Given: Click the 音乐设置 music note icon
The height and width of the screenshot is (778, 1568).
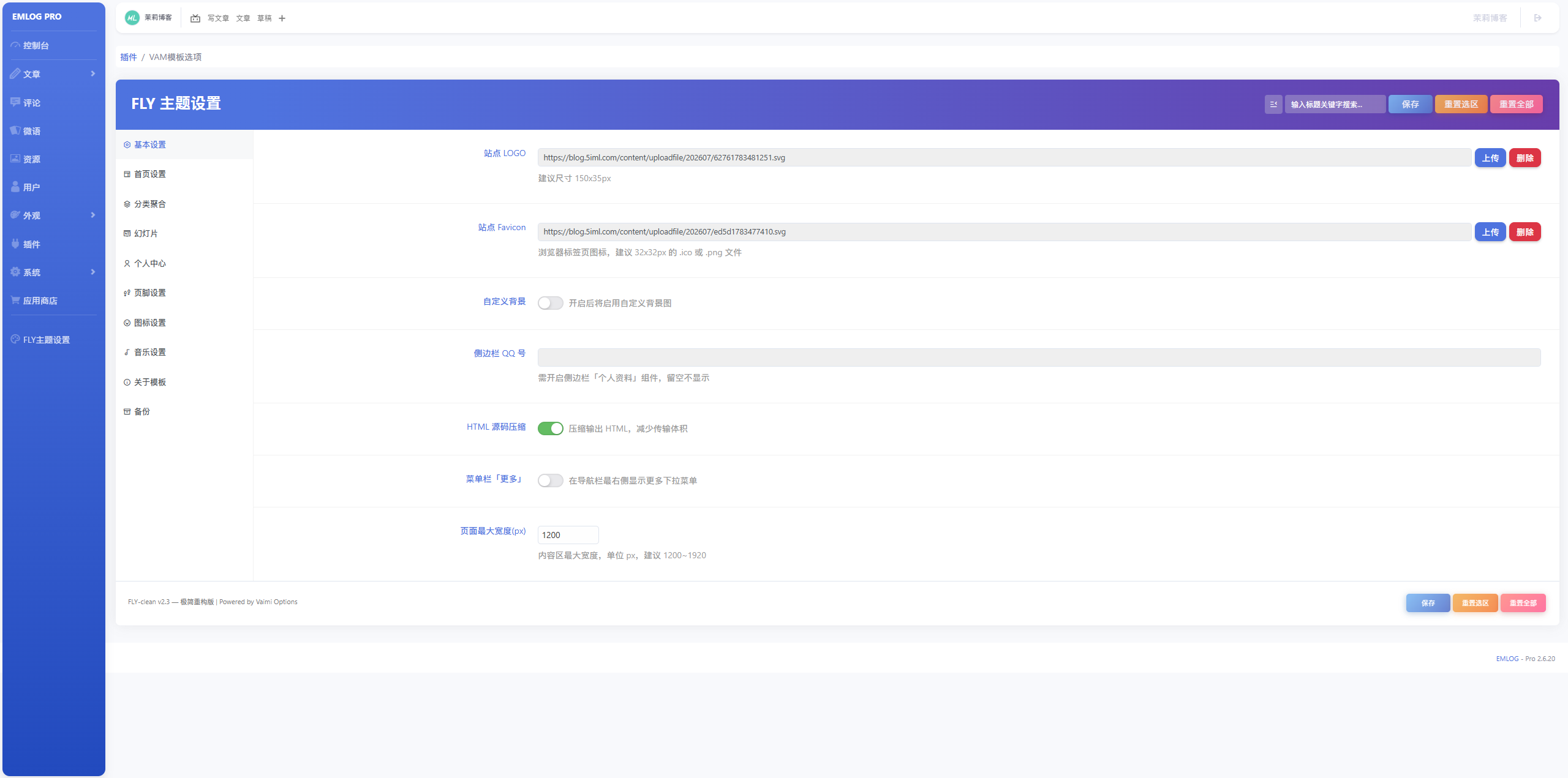Looking at the screenshot, I should pos(127,353).
